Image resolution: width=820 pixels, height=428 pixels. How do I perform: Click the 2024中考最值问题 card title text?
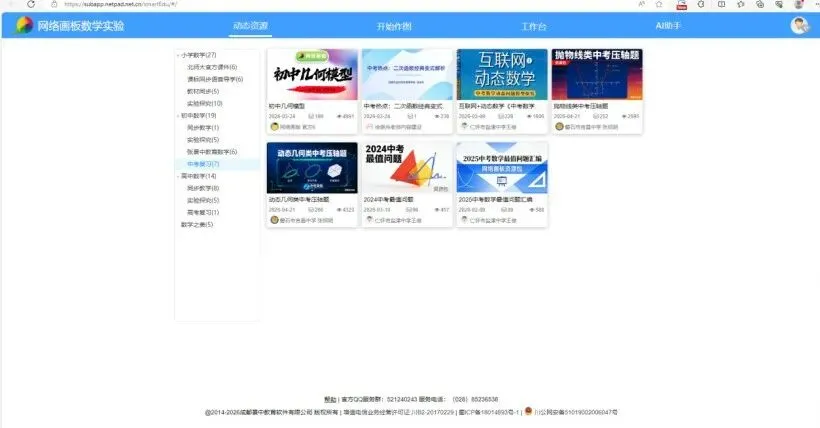tap(389, 200)
